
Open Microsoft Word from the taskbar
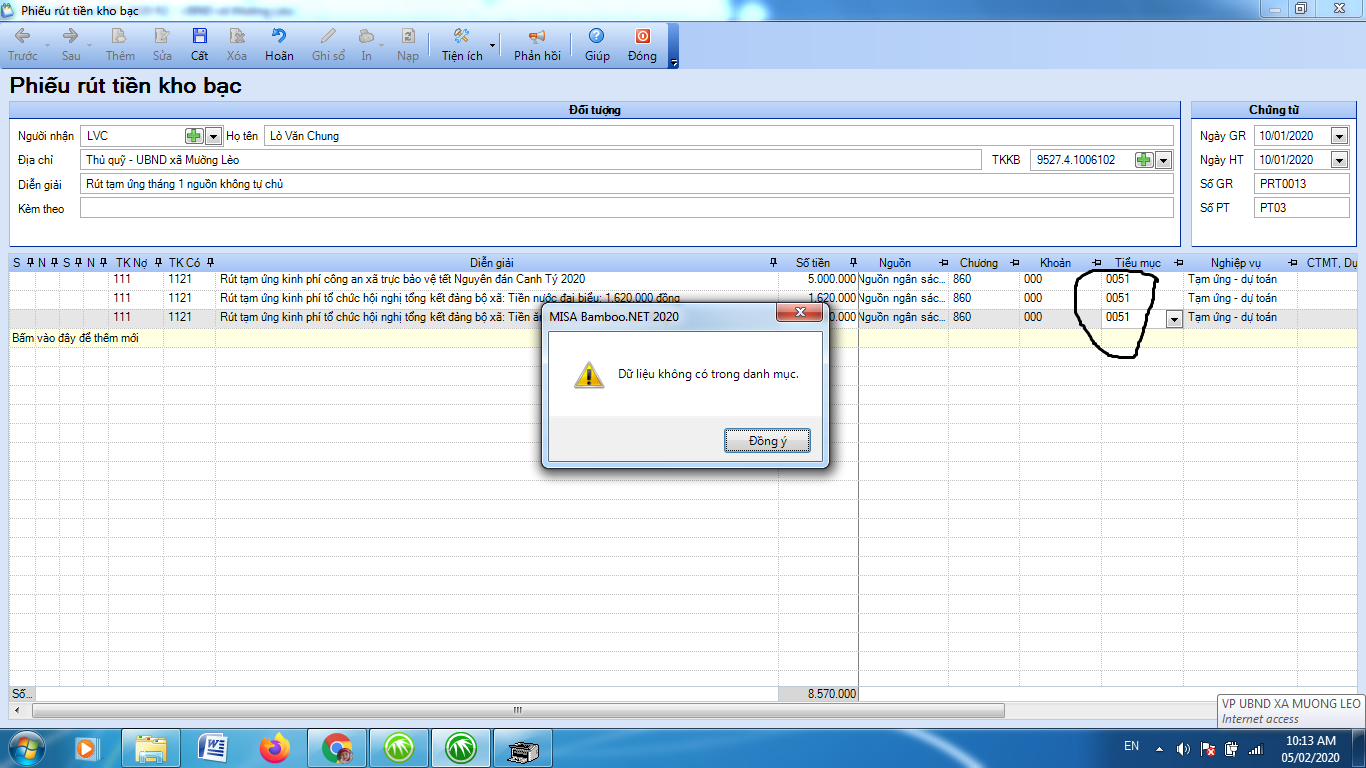[x=213, y=747]
